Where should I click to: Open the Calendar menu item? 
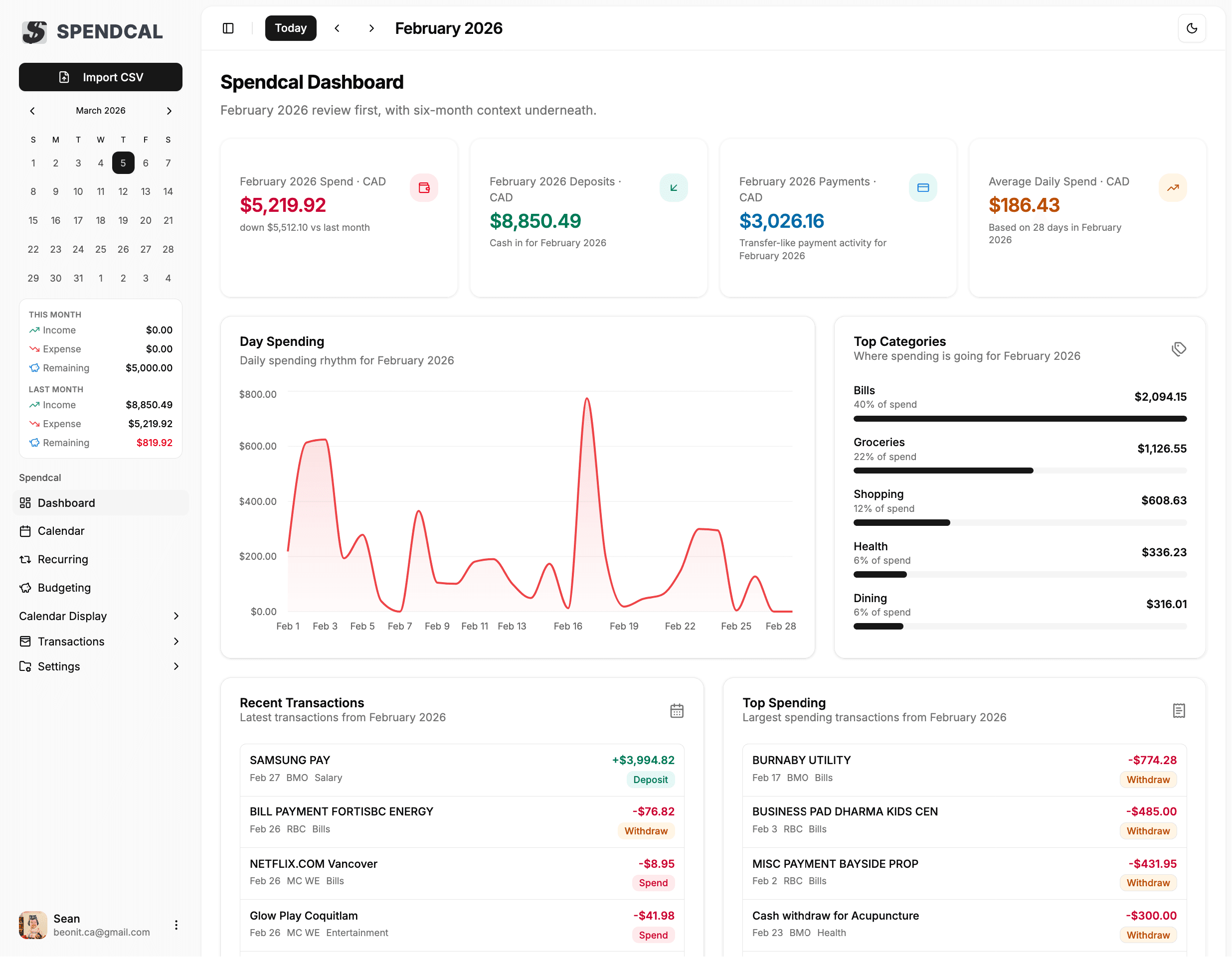(100, 531)
